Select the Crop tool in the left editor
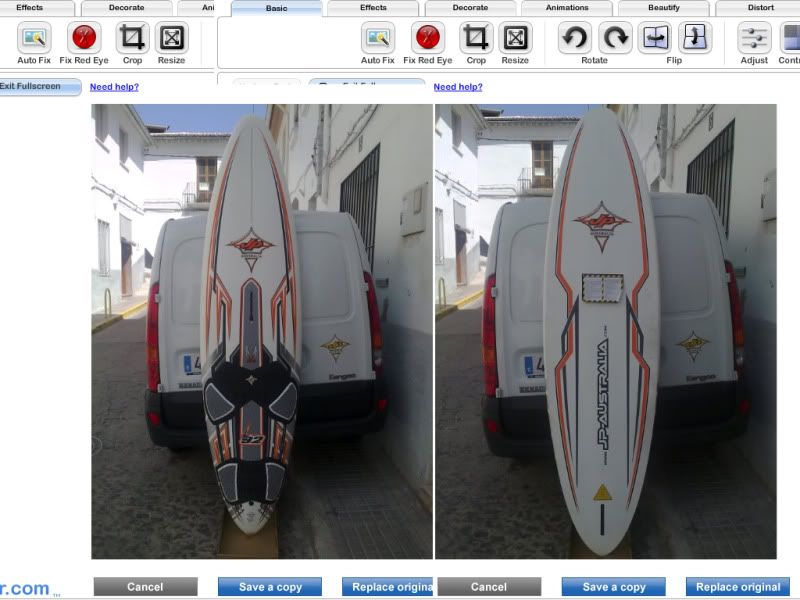The width and height of the screenshot is (800, 600). [x=133, y=38]
